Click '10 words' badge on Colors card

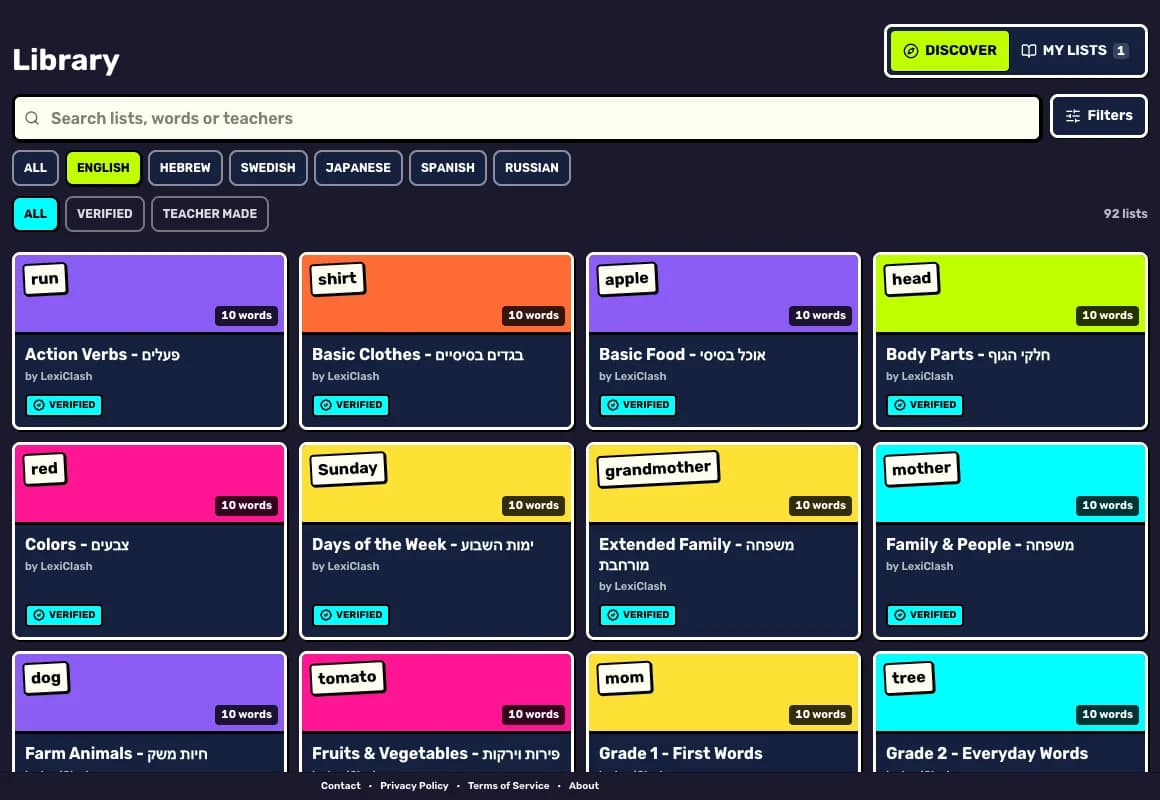coord(246,505)
